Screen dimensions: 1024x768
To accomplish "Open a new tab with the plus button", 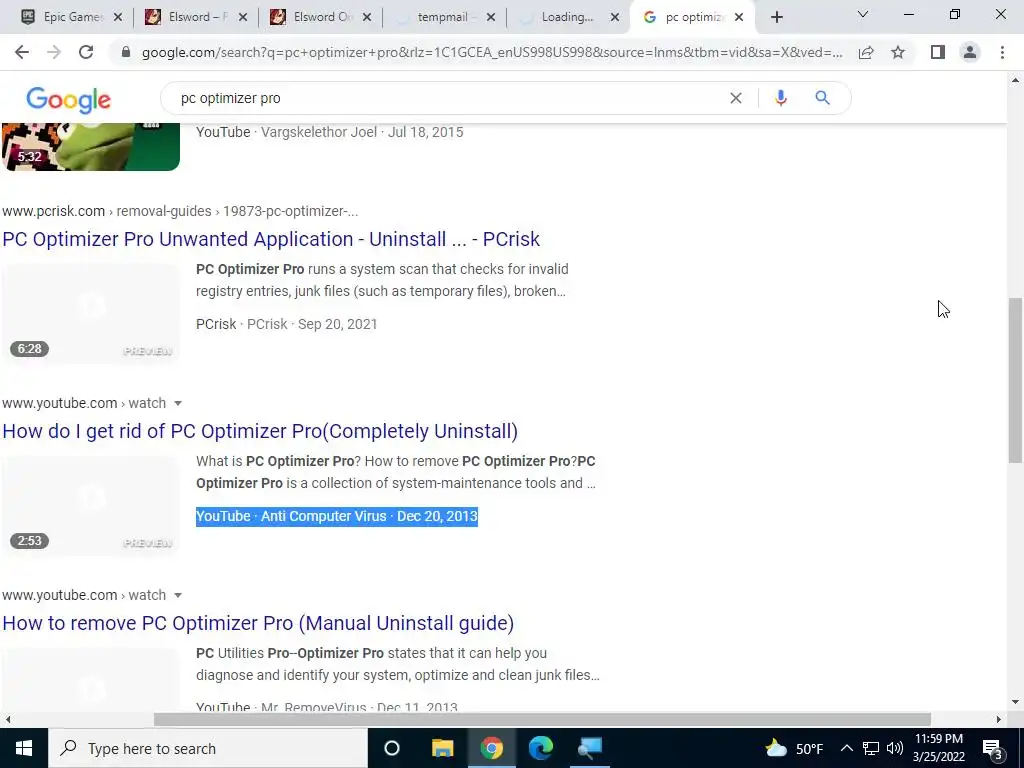I will click(x=776, y=17).
